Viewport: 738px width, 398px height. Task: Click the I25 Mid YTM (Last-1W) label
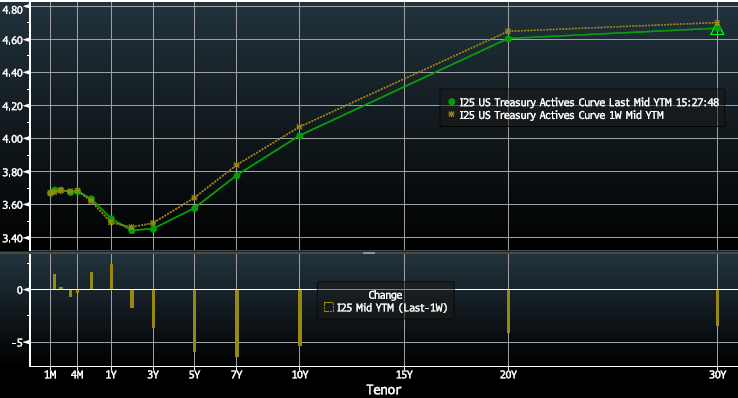(392, 308)
